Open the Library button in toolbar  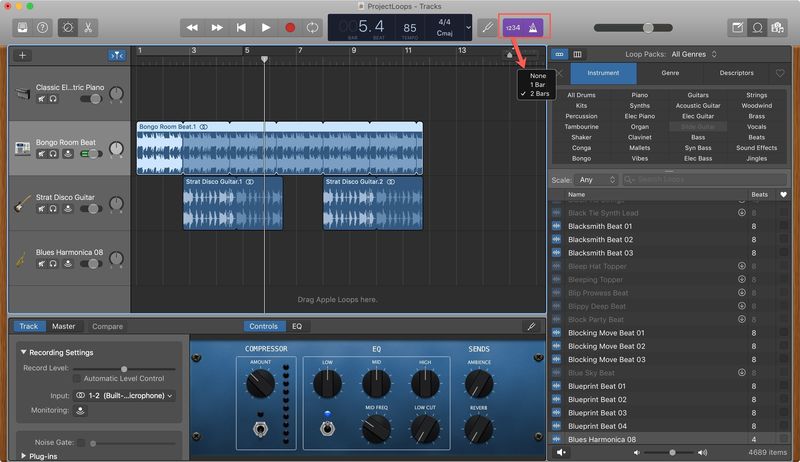tap(22, 28)
